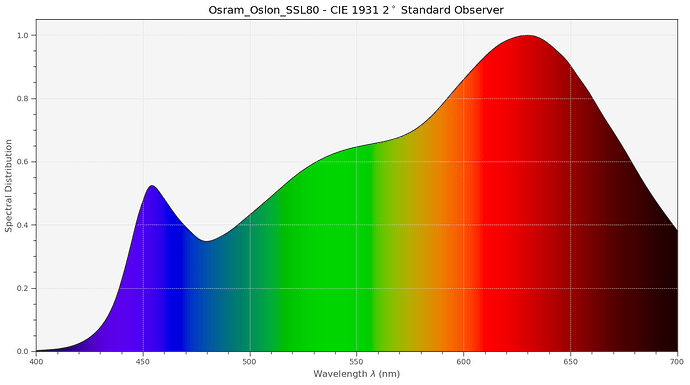Select the x-axis label 'Wavelength λ (nm)'
This screenshot has width=690, height=385.
click(x=356, y=374)
